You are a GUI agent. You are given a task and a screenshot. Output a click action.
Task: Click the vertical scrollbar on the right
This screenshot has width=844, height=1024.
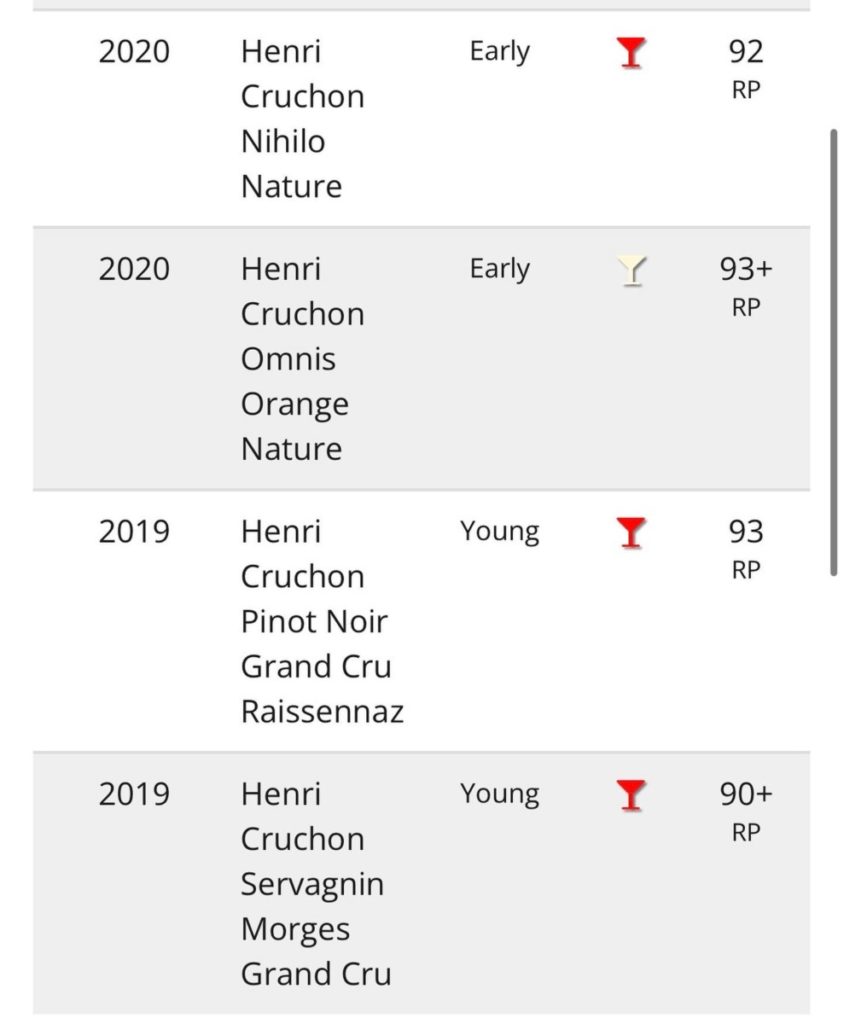tap(833, 350)
